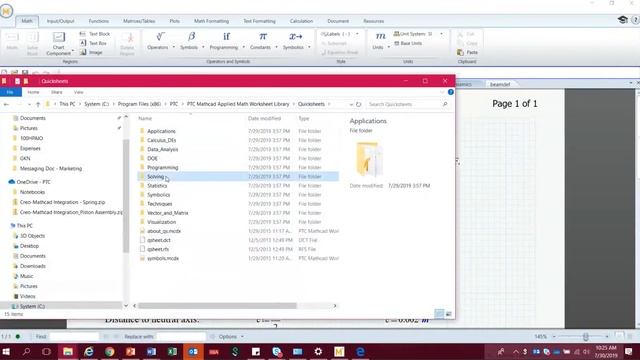Expand the Symbols dropdown arrow
The width and height of the screenshot is (640, 360).
coord(203,47)
